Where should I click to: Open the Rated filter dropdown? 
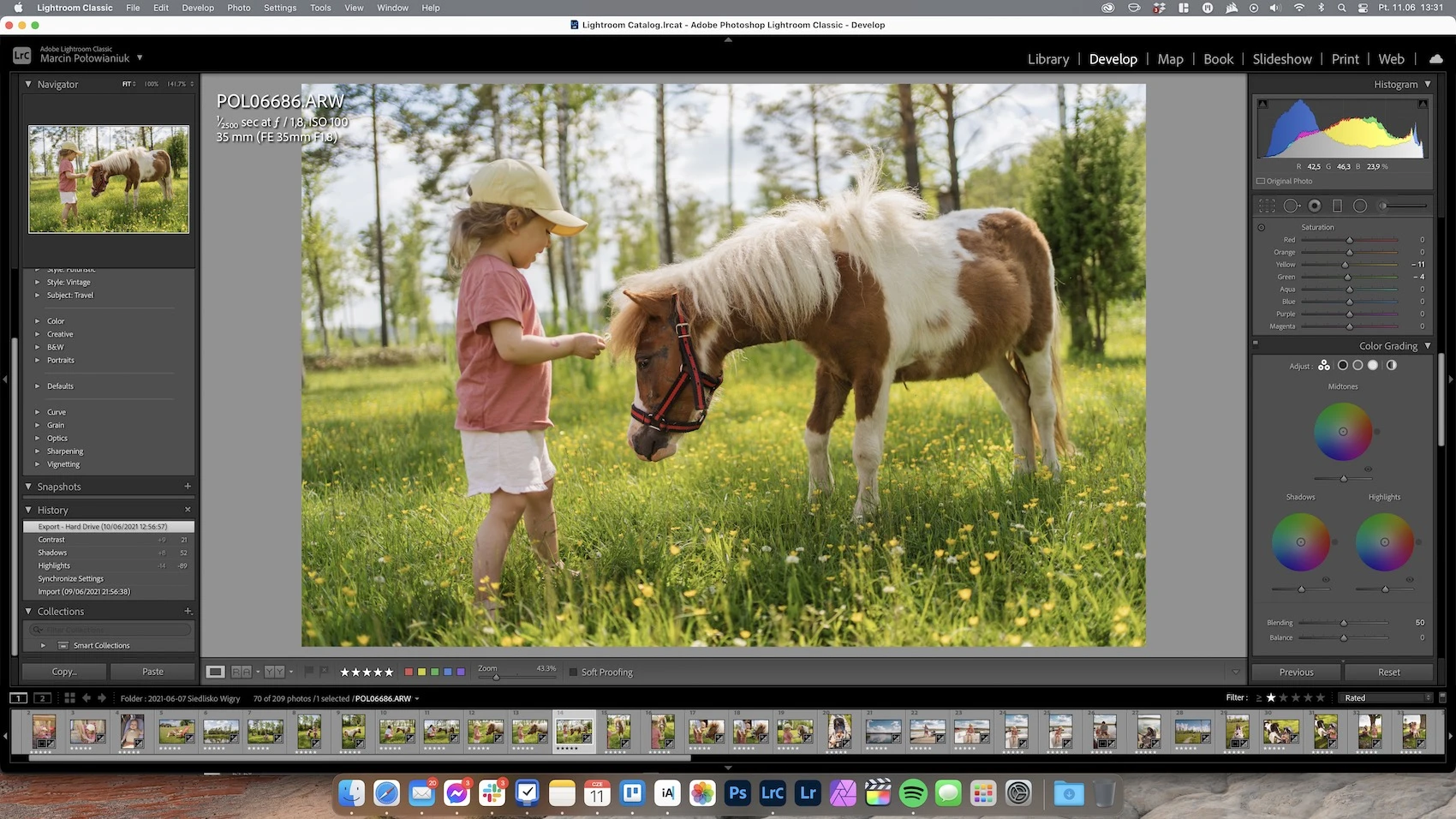[x=1387, y=698]
